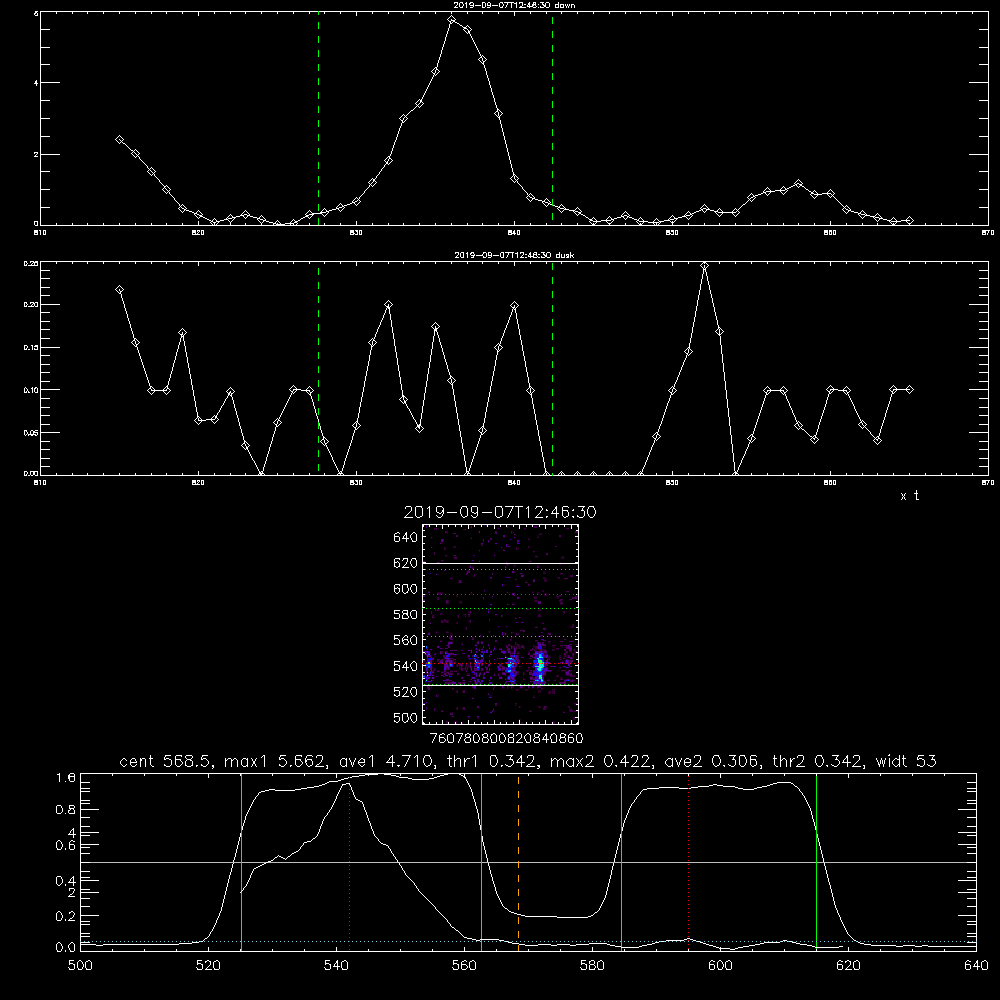
Task: Click the '640' x-axis label of bottom plot
Action: point(976,966)
